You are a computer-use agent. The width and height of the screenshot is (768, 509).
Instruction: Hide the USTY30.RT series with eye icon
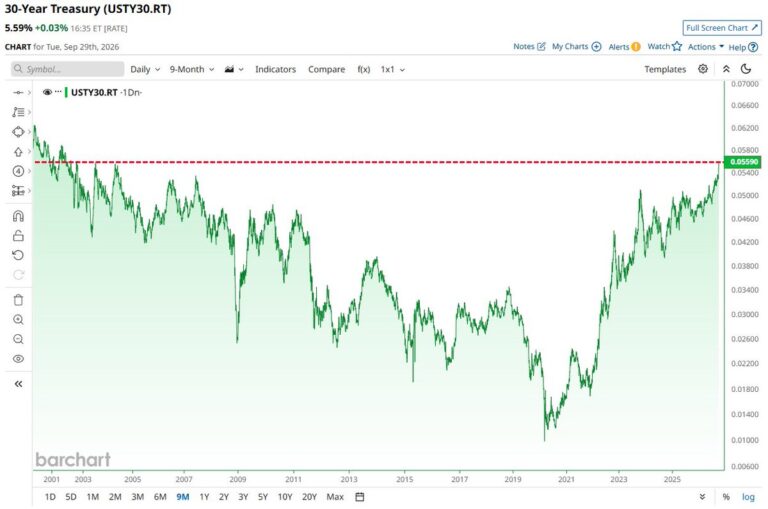48,92
